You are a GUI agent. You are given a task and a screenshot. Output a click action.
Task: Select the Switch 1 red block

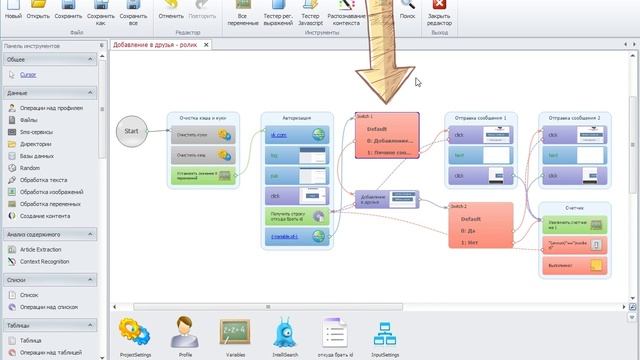[387, 135]
